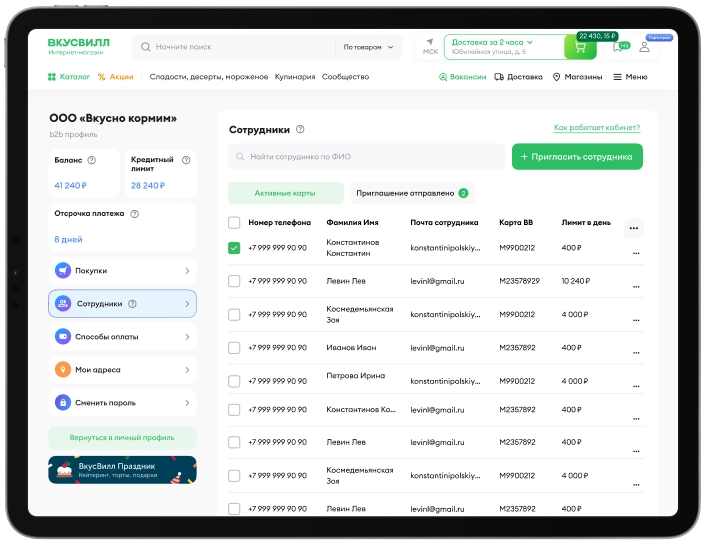The height and width of the screenshot is (546, 706).
Task: Expand the Покупки sidebar section
Action: (x=122, y=270)
